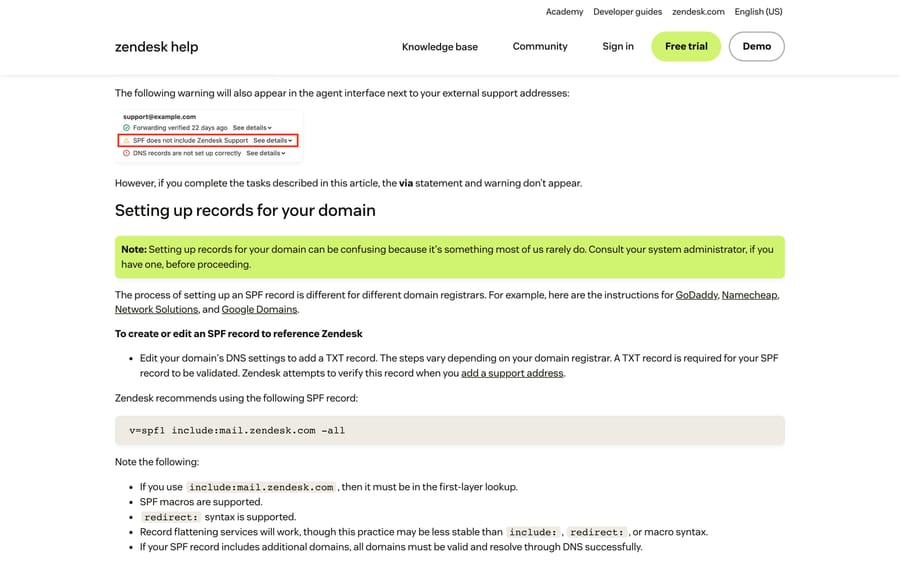Click the 'If your SPF record includes additional domains' bullet
Screen dimensions: 900x563
[x=391, y=547]
